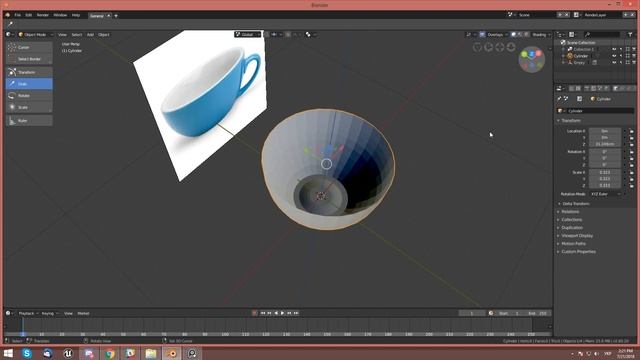This screenshot has width=640, height=360.
Task: Open the Render menu
Action: 43,15
